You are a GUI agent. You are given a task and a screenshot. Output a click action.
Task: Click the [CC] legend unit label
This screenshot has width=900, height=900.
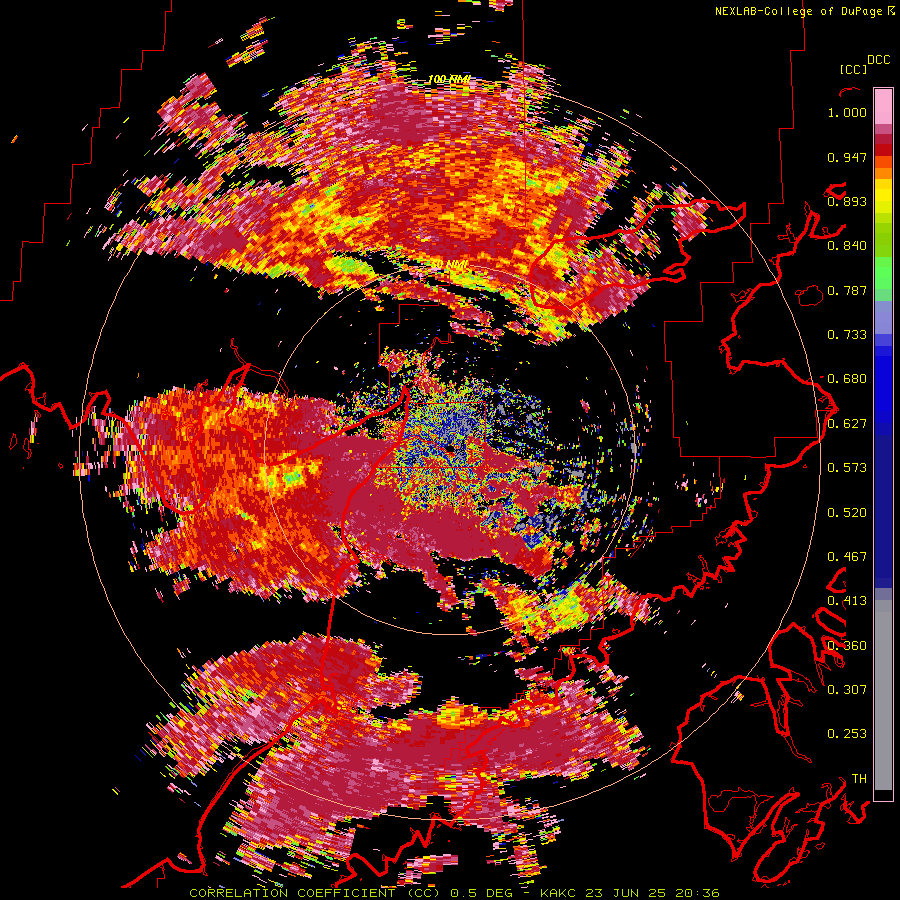pos(853,69)
